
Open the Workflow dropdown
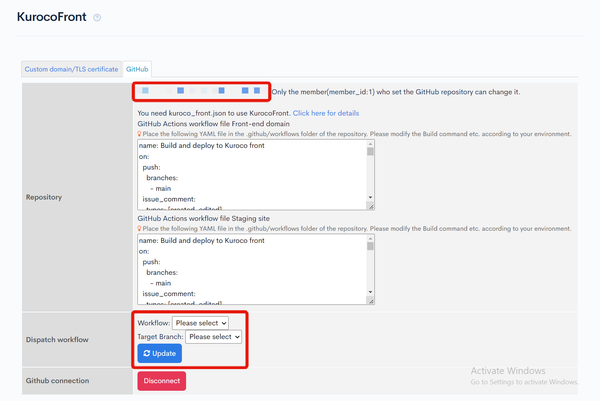click(x=200, y=323)
